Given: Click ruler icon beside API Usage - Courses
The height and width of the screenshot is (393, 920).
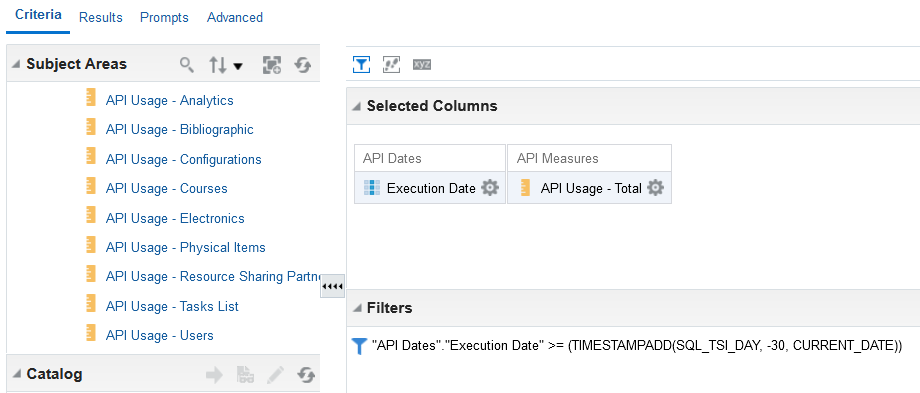Looking at the screenshot, I should point(90,186).
